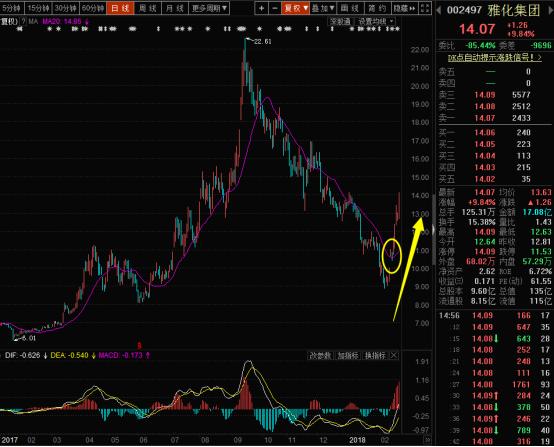Click 改参数 button in MACD panel
554x447 pixels.
tap(320, 355)
